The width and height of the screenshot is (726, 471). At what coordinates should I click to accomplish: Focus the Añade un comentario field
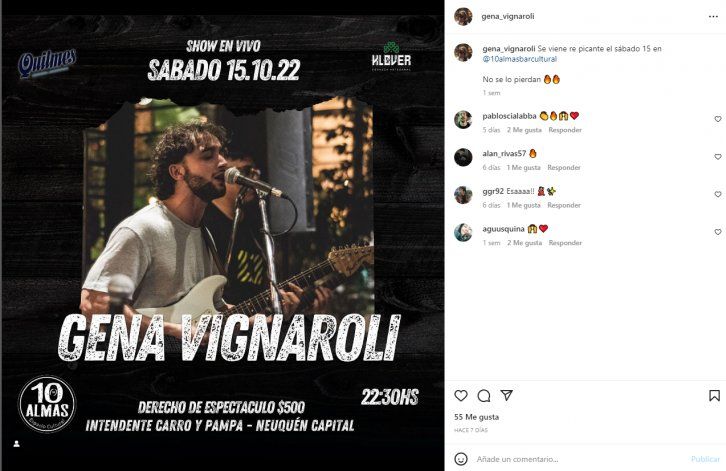click(579, 459)
